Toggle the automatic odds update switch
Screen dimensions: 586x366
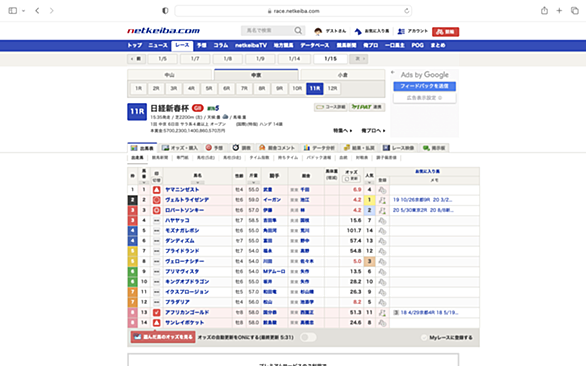click(308, 337)
